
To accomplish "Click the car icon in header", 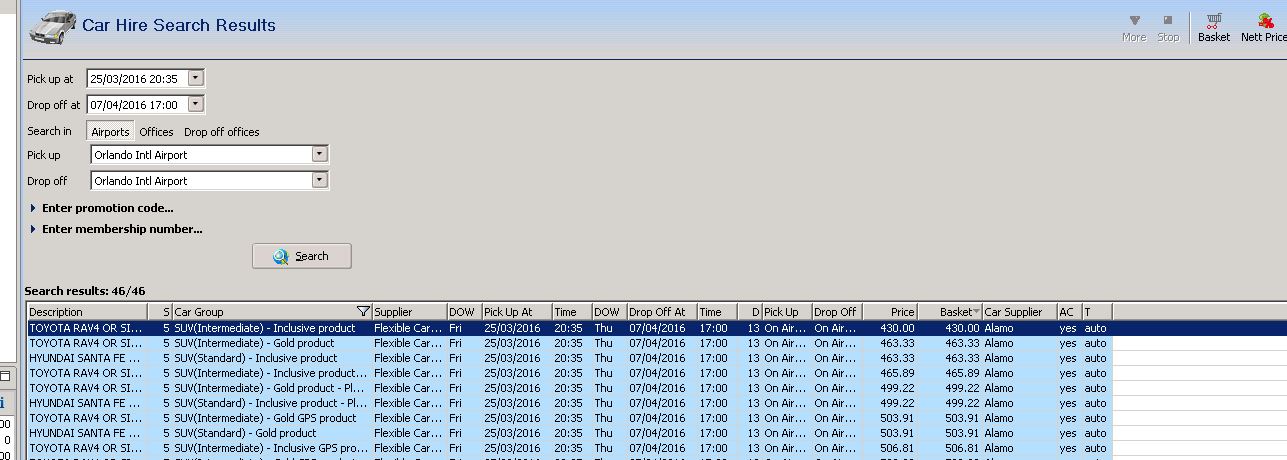I will tap(53, 28).
